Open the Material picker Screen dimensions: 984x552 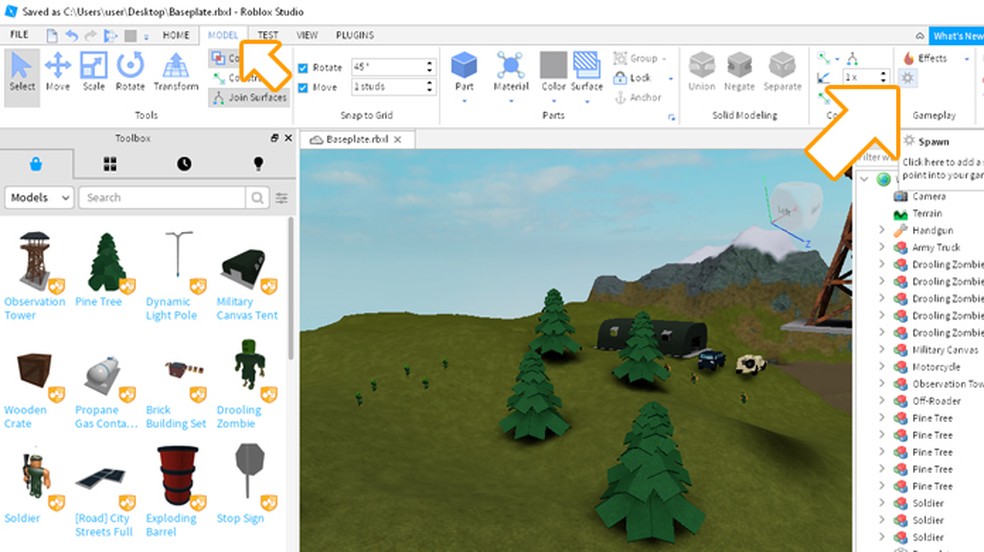[x=511, y=72]
